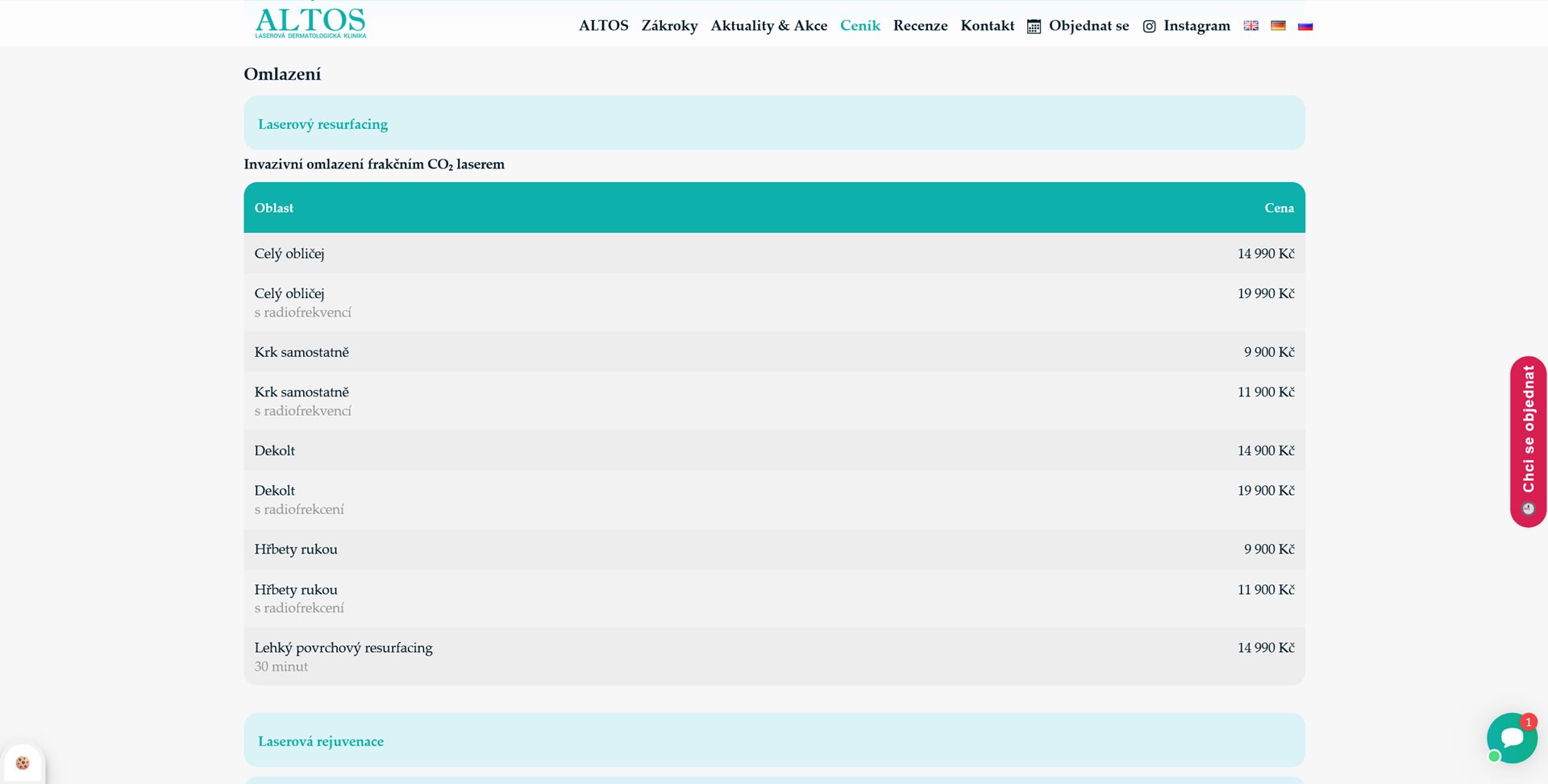Click the Cena column header

coord(1279,208)
